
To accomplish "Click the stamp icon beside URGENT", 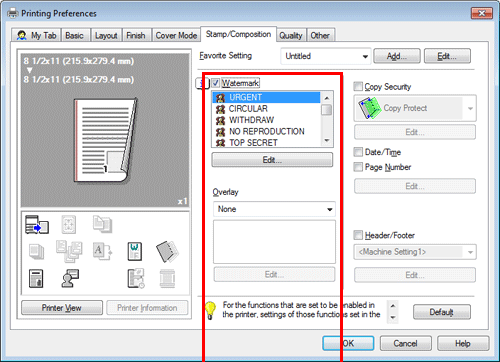I will pyautogui.click(x=220, y=98).
